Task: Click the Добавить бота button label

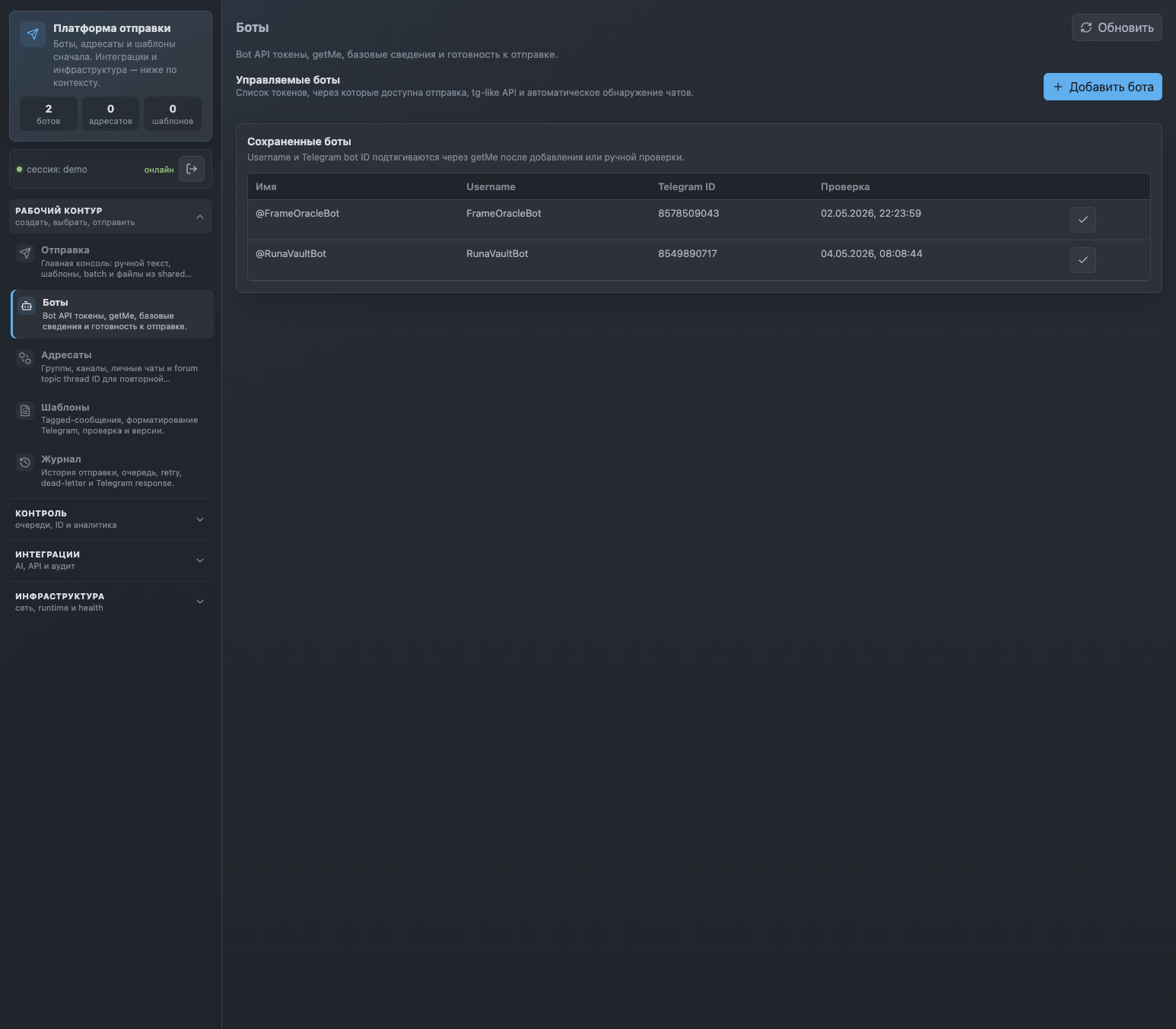Action: [x=1111, y=87]
